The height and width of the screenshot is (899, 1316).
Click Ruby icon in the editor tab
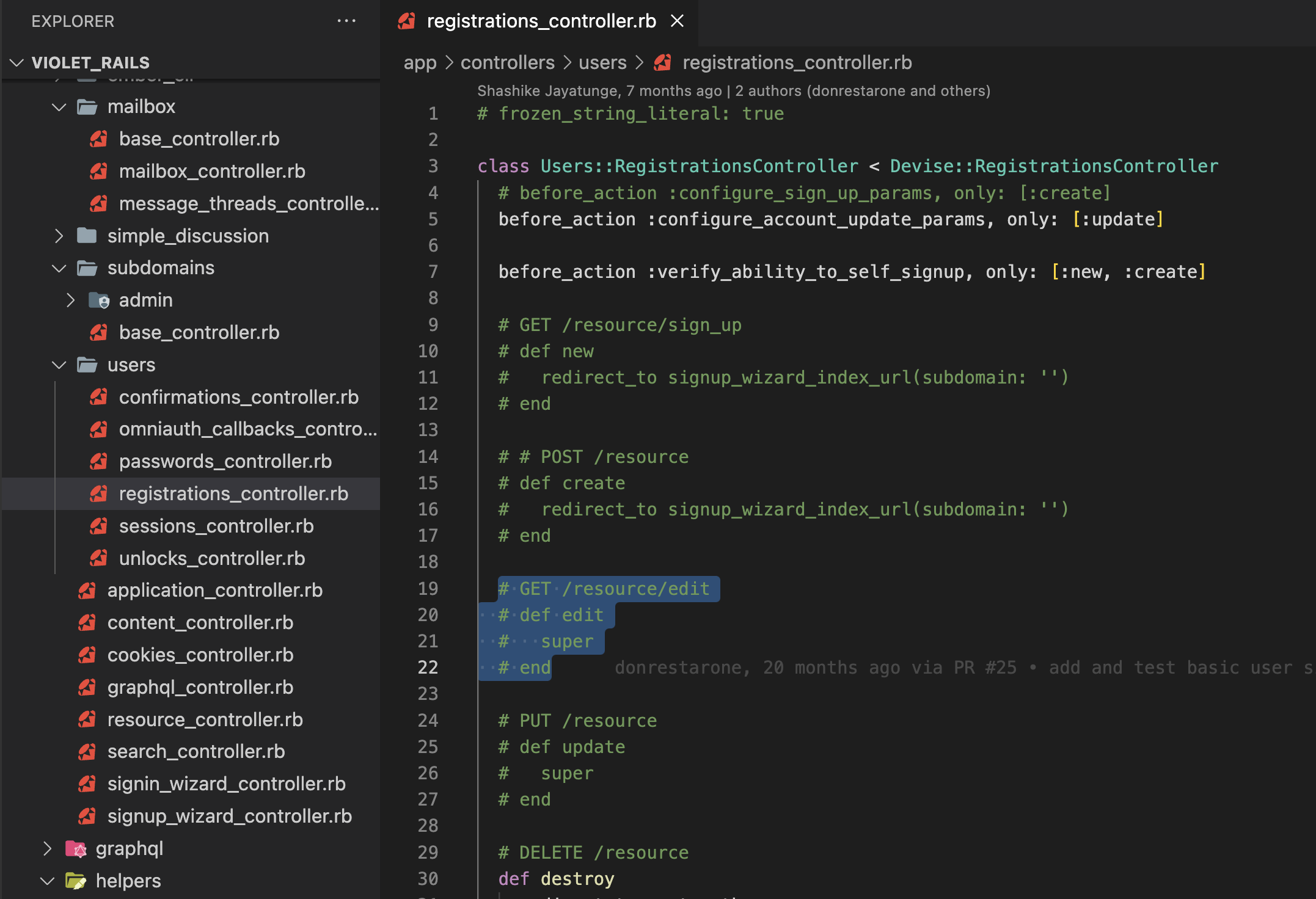click(407, 21)
